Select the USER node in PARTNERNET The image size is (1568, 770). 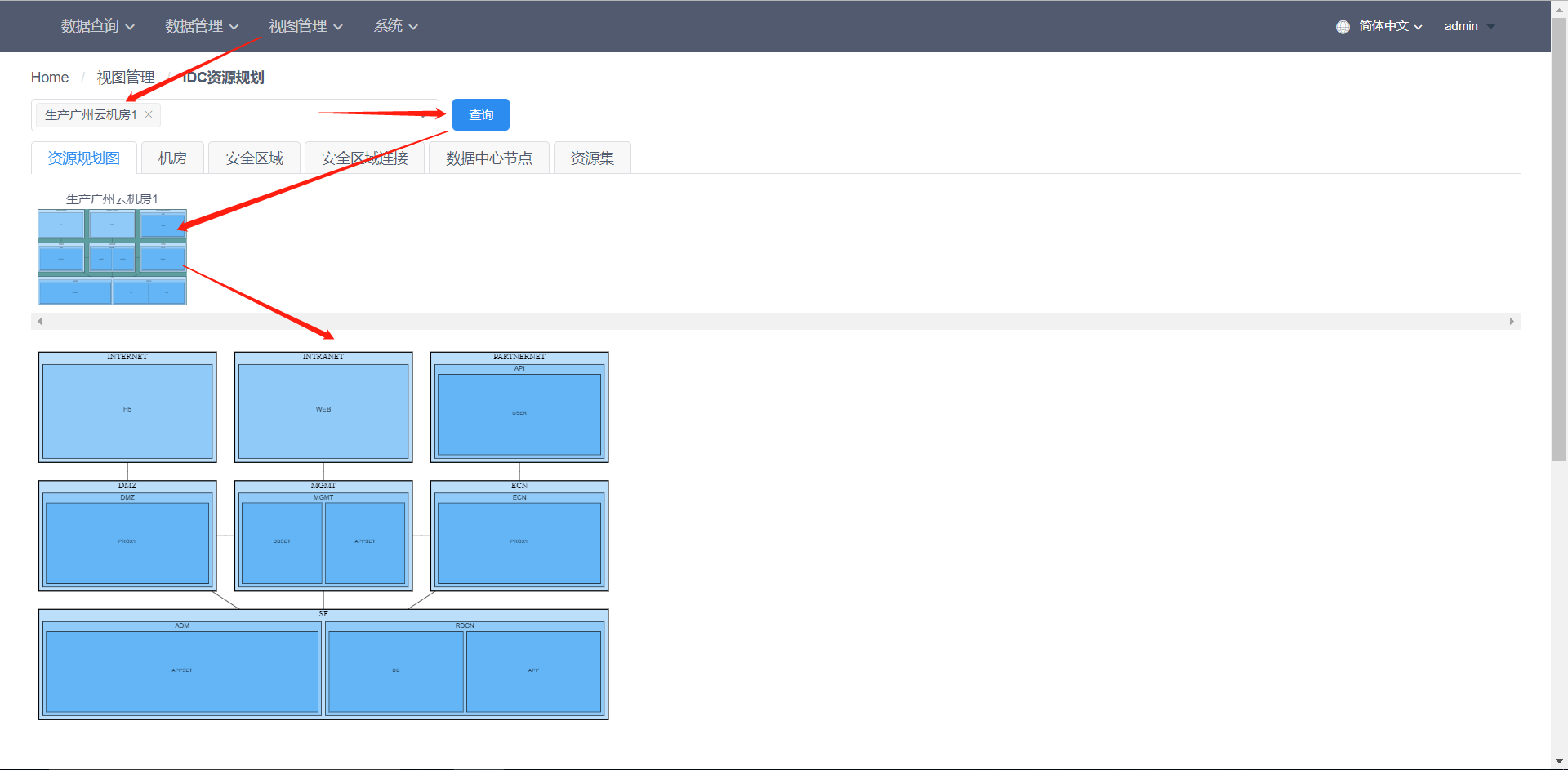click(519, 414)
